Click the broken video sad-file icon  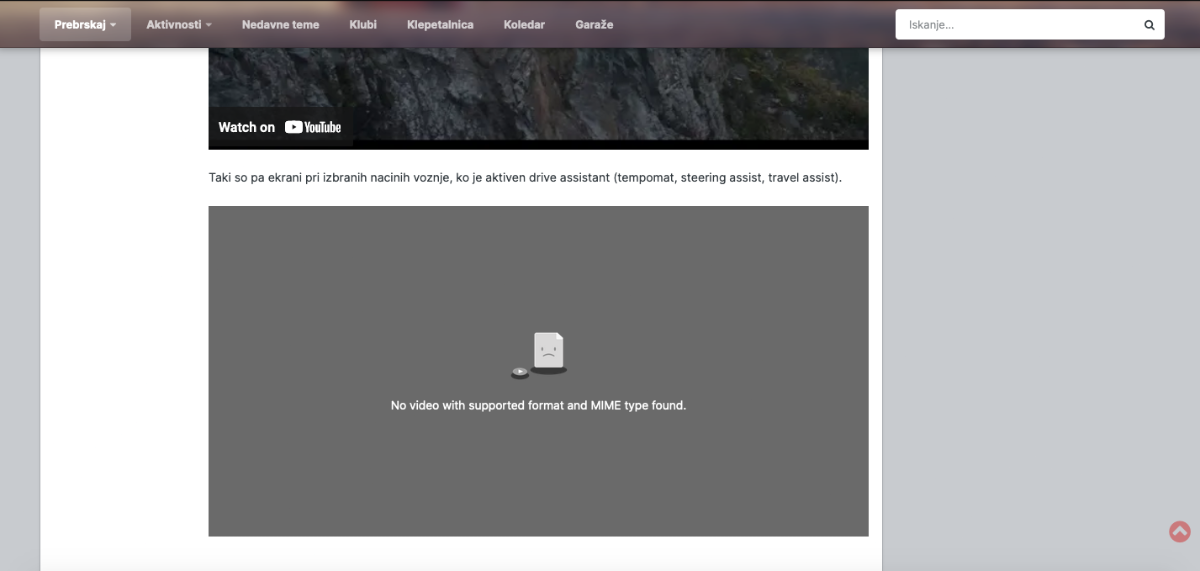point(539,355)
